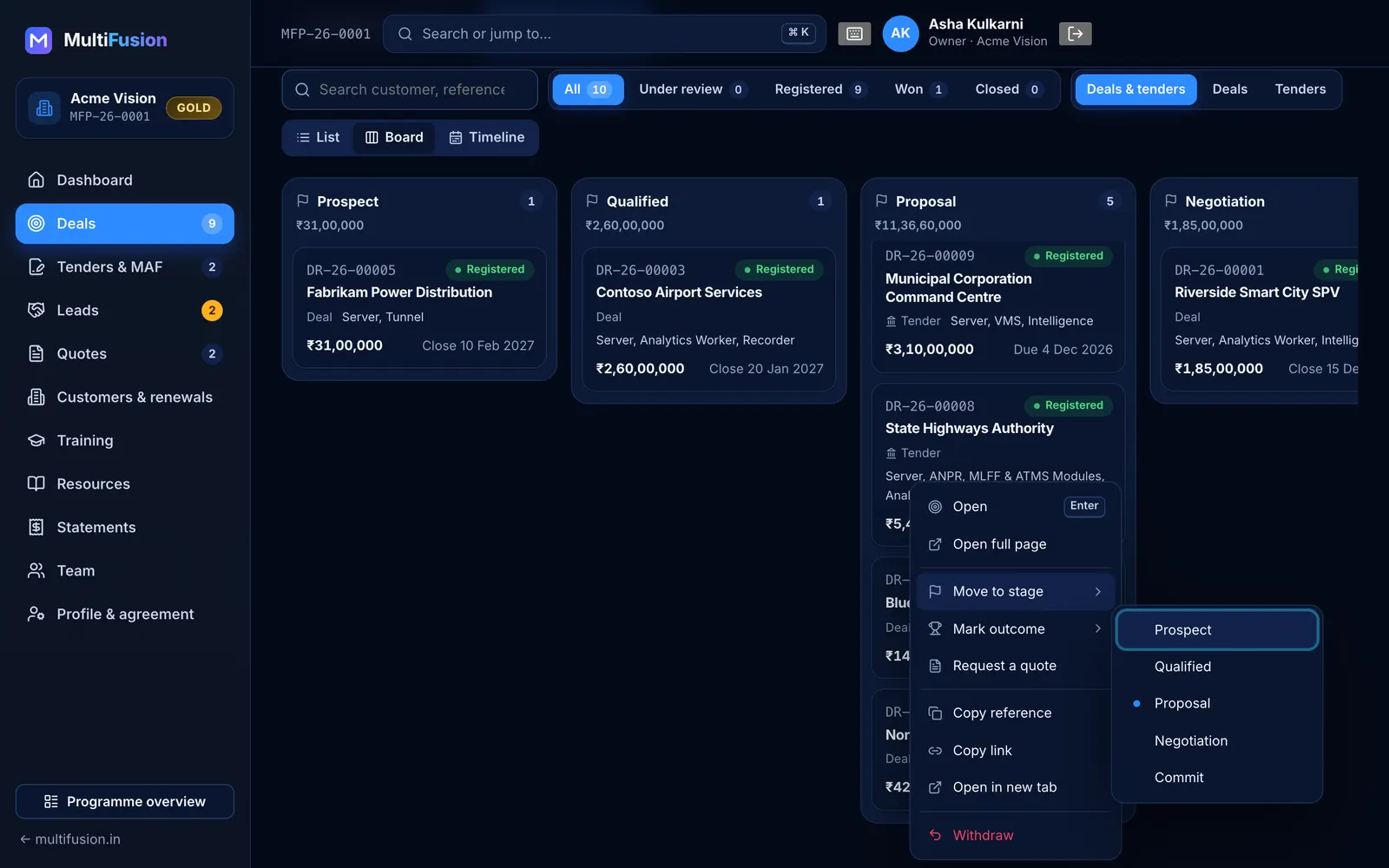1389x868 pixels.
Task: Click the copy icon beside Copy reference
Action: [x=935, y=713]
